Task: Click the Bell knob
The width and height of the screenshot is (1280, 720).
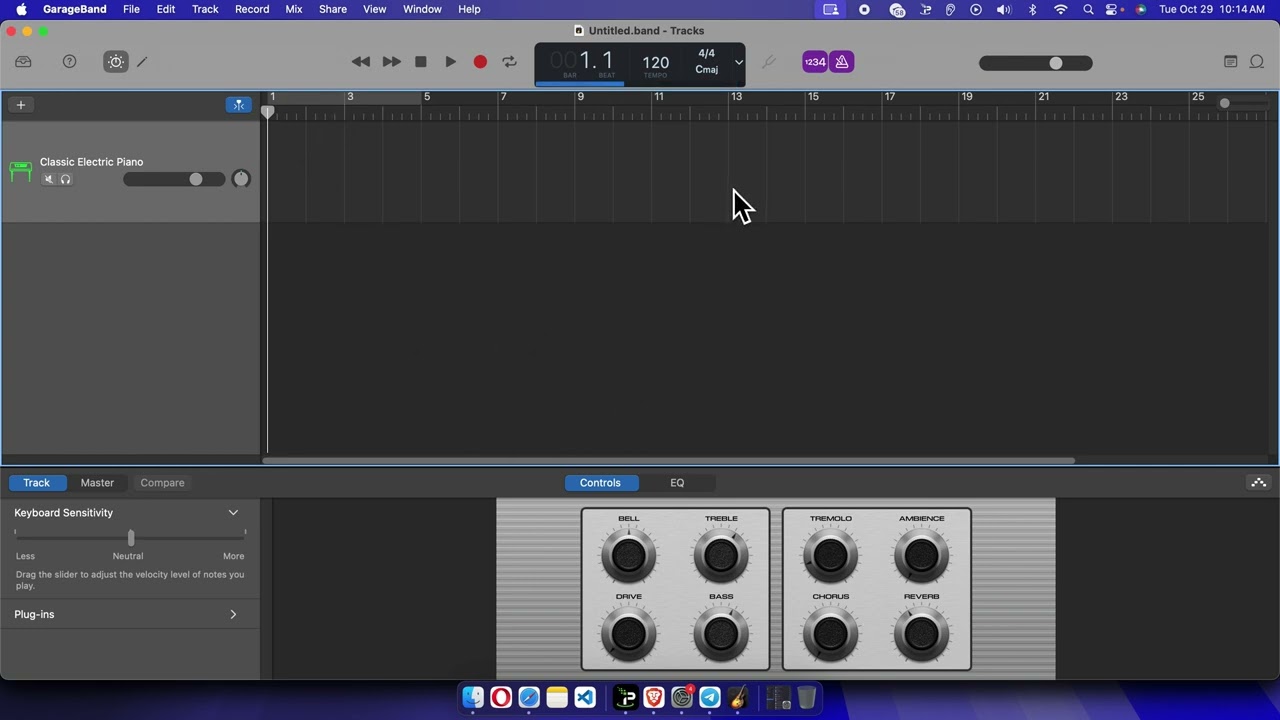Action: click(628, 555)
